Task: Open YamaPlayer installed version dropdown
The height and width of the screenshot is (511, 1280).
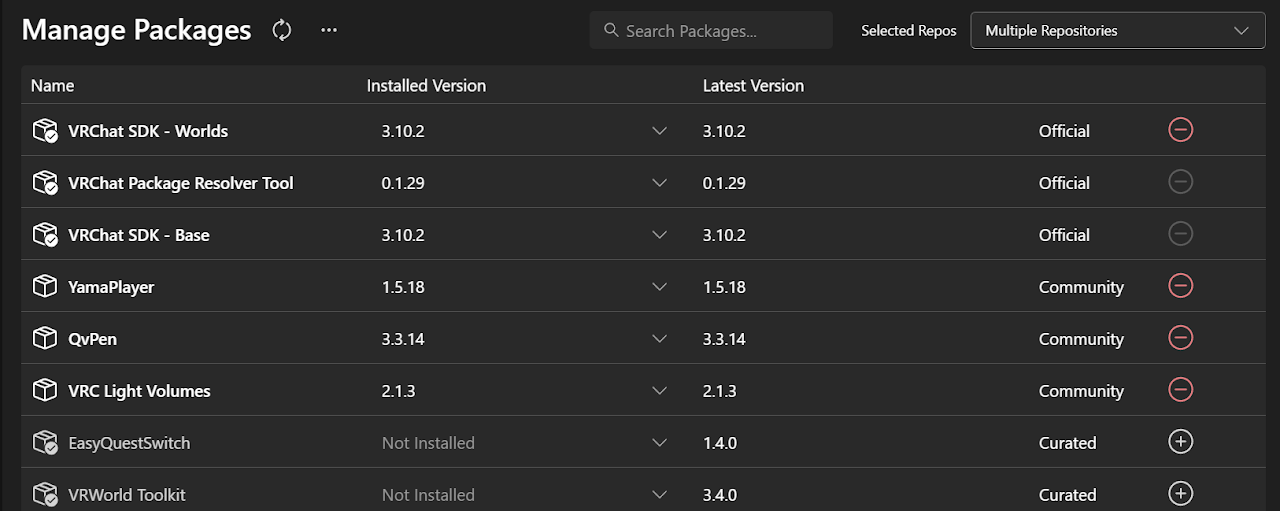Action: pyautogui.click(x=659, y=287)
